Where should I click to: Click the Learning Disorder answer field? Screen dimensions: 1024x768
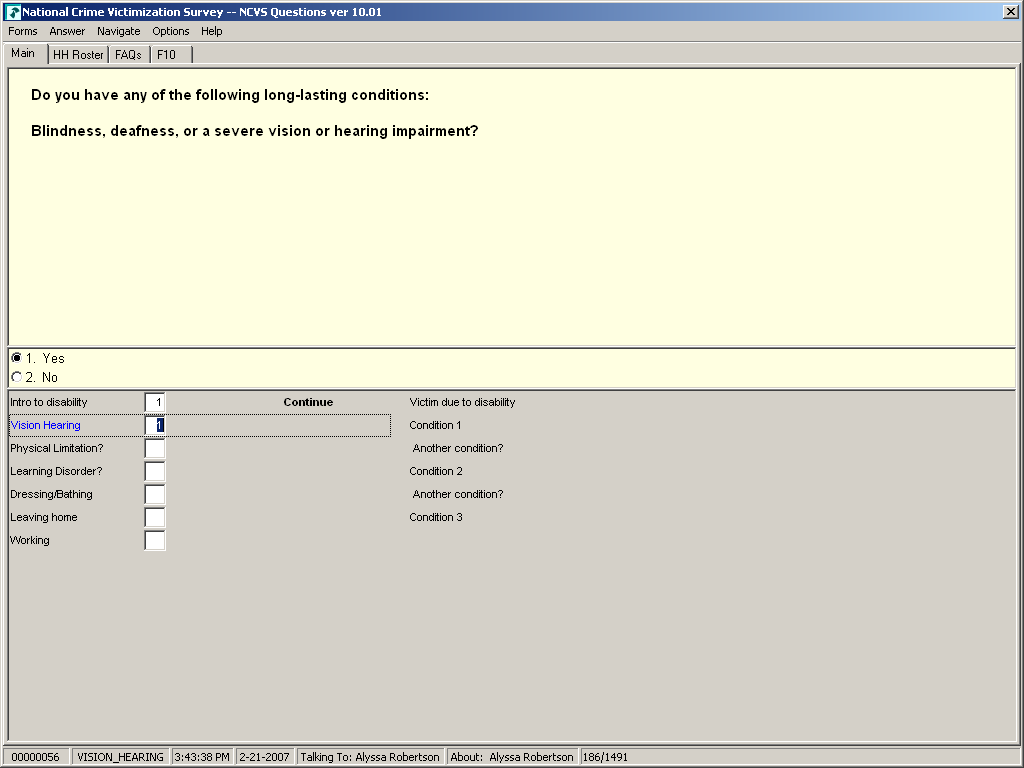[155, 471]
